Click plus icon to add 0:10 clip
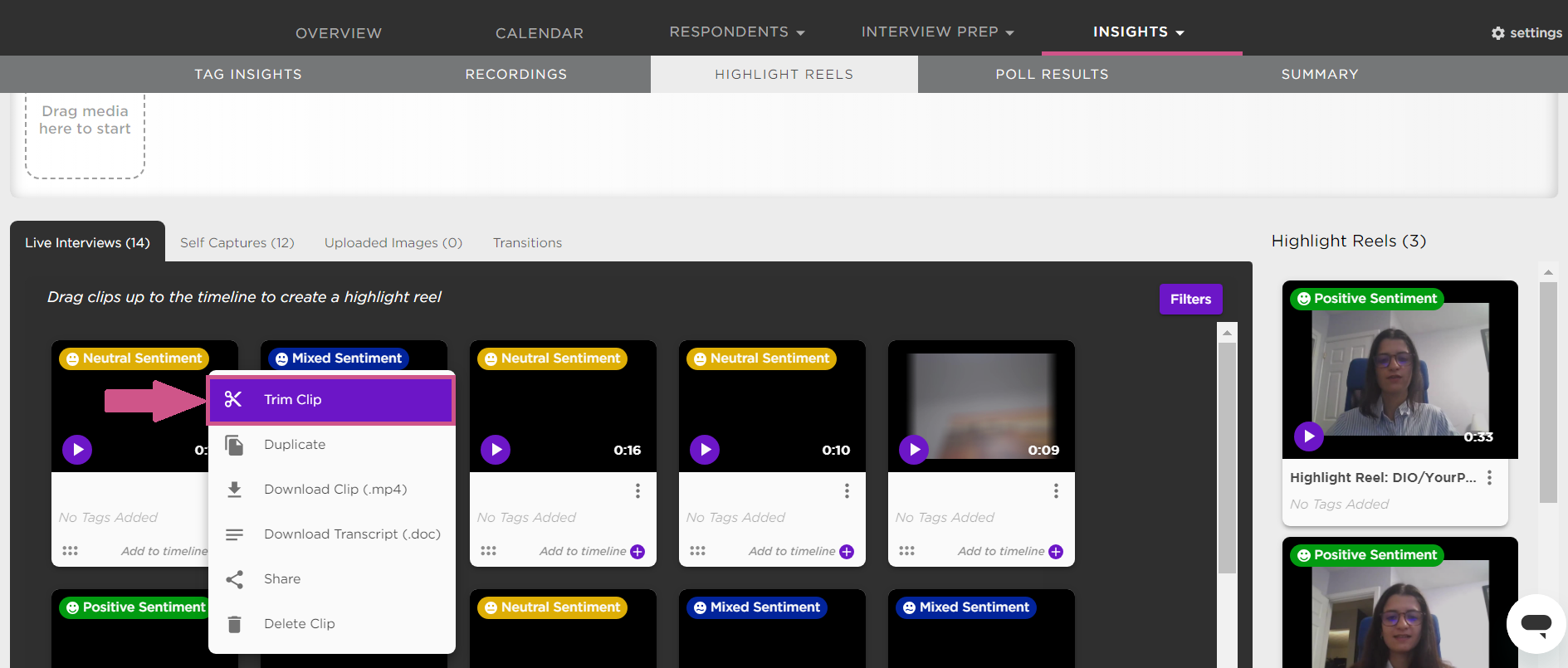 [847, 552]
